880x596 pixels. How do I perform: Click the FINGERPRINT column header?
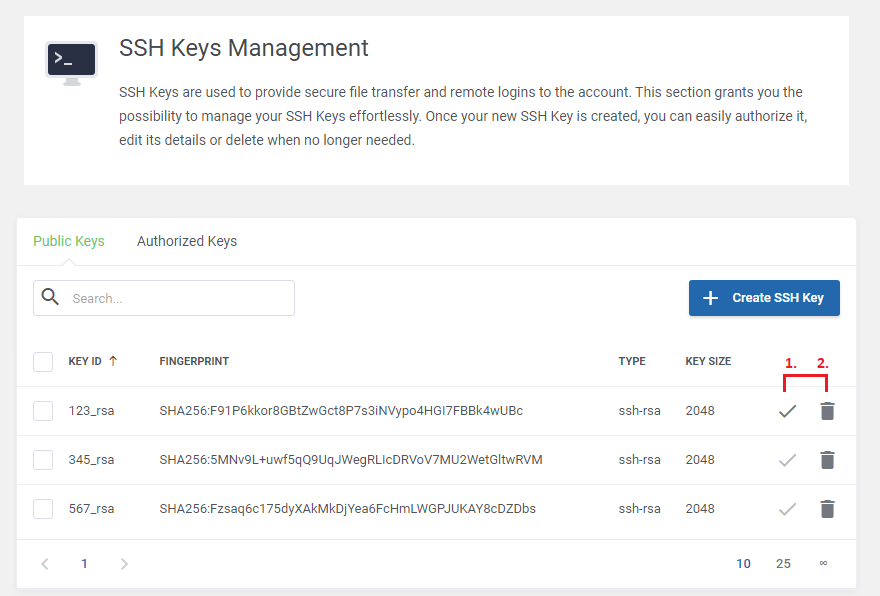tap(194, 361)
